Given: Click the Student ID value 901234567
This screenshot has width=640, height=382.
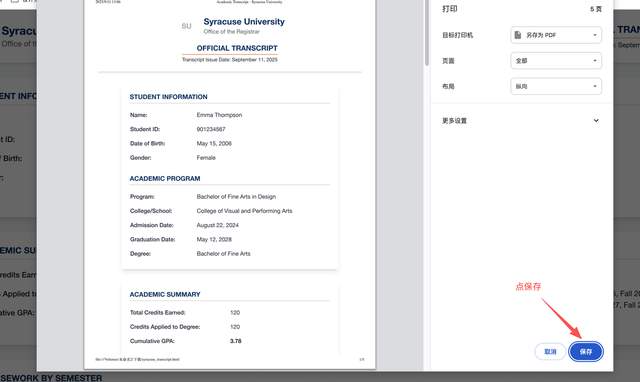Looking at the screenshot, I should 211,129.
